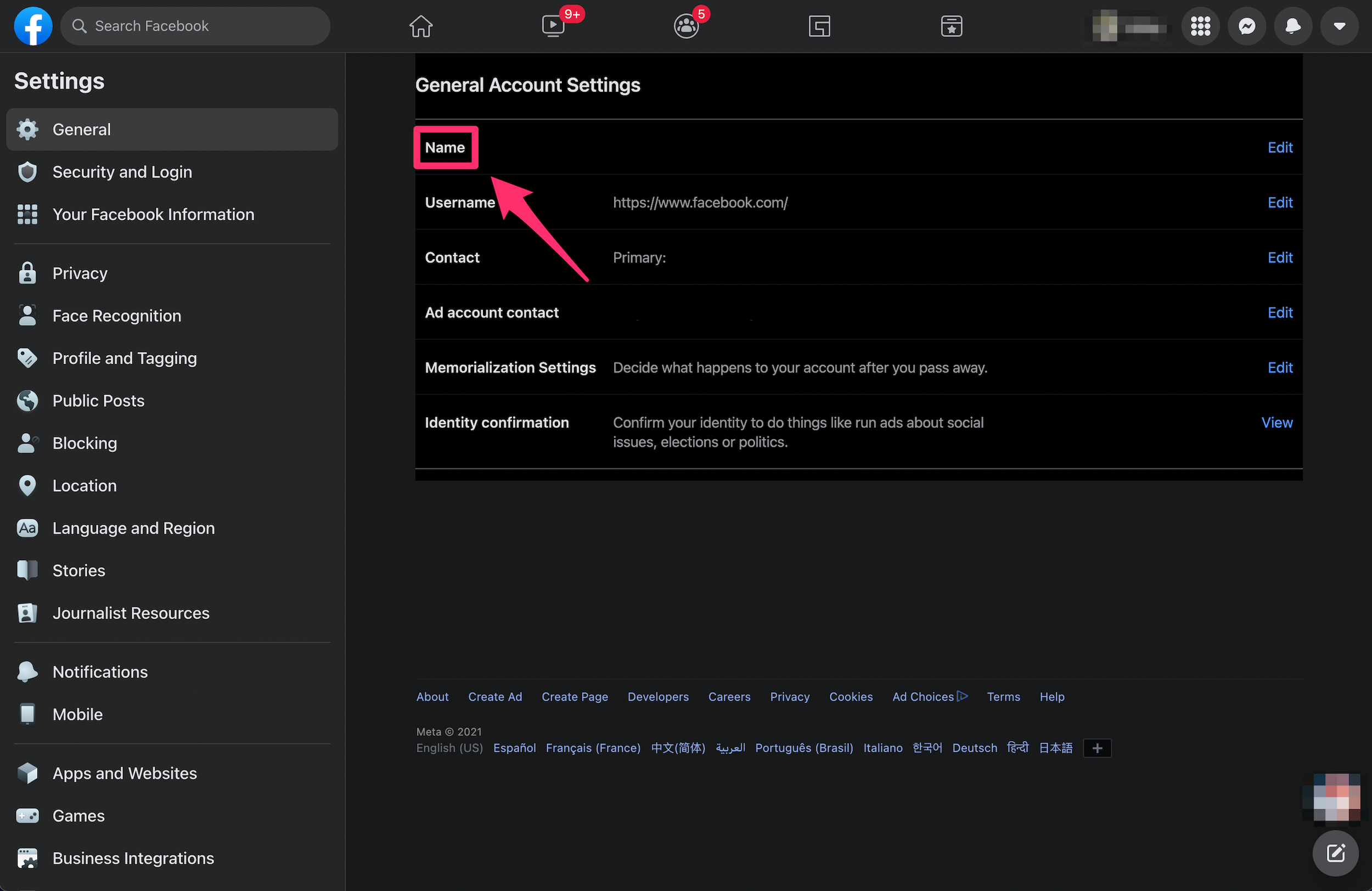This screenshot has height=891, width=1372.
Task: Open the Favorites star icon in the top bar
Action: [952, 26]
